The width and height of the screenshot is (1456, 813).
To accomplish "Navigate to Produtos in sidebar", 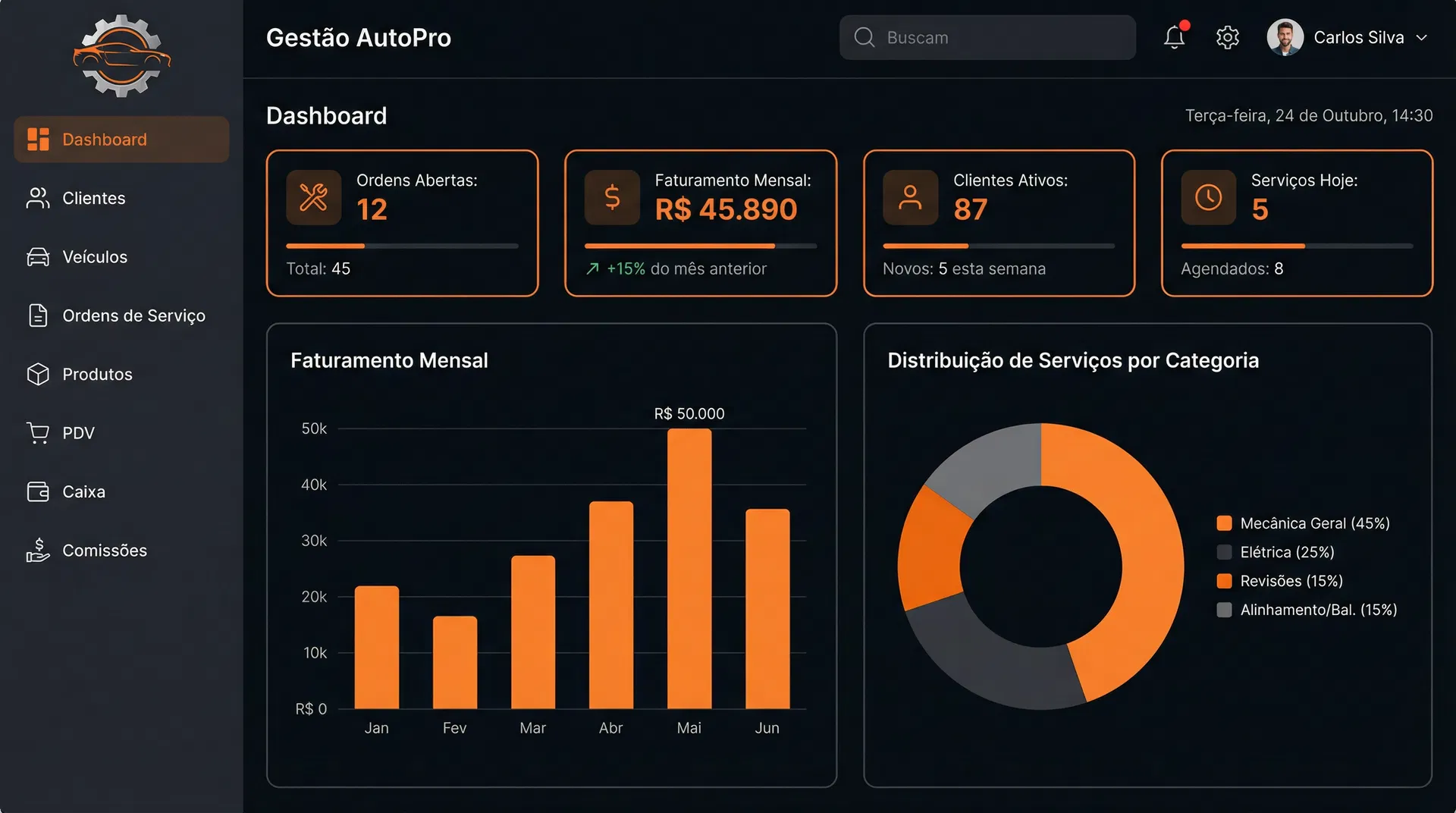I will (x=97, y=375).
